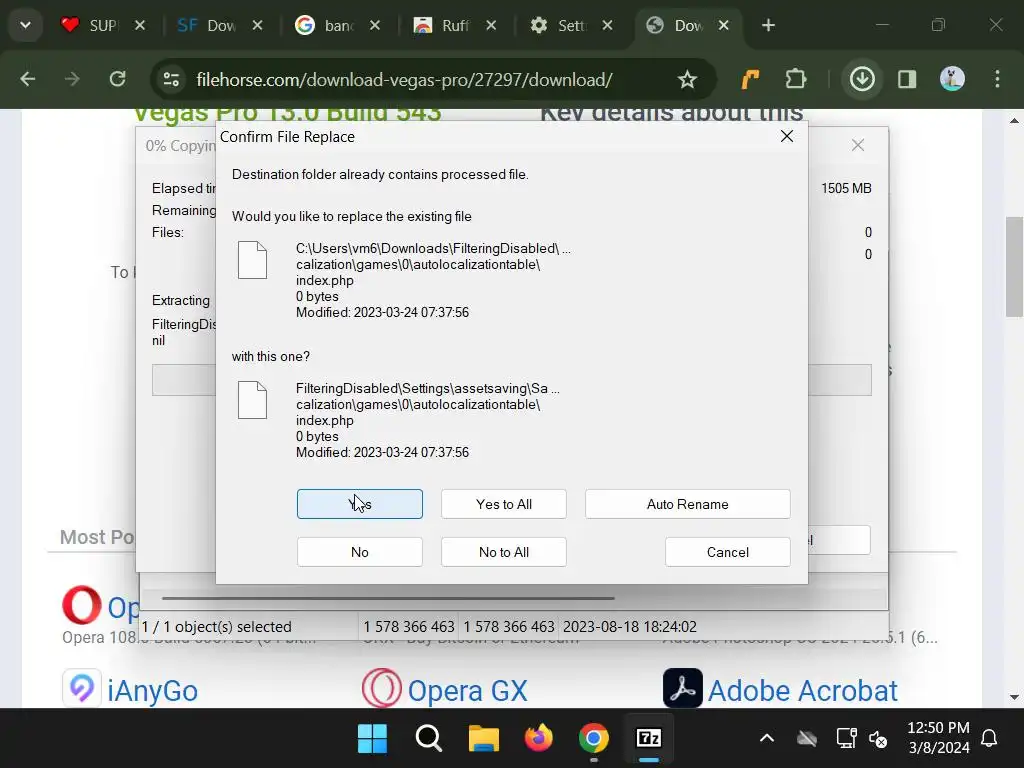Click the new file's document icon
Screen dimensions: 1024x768
253,400
